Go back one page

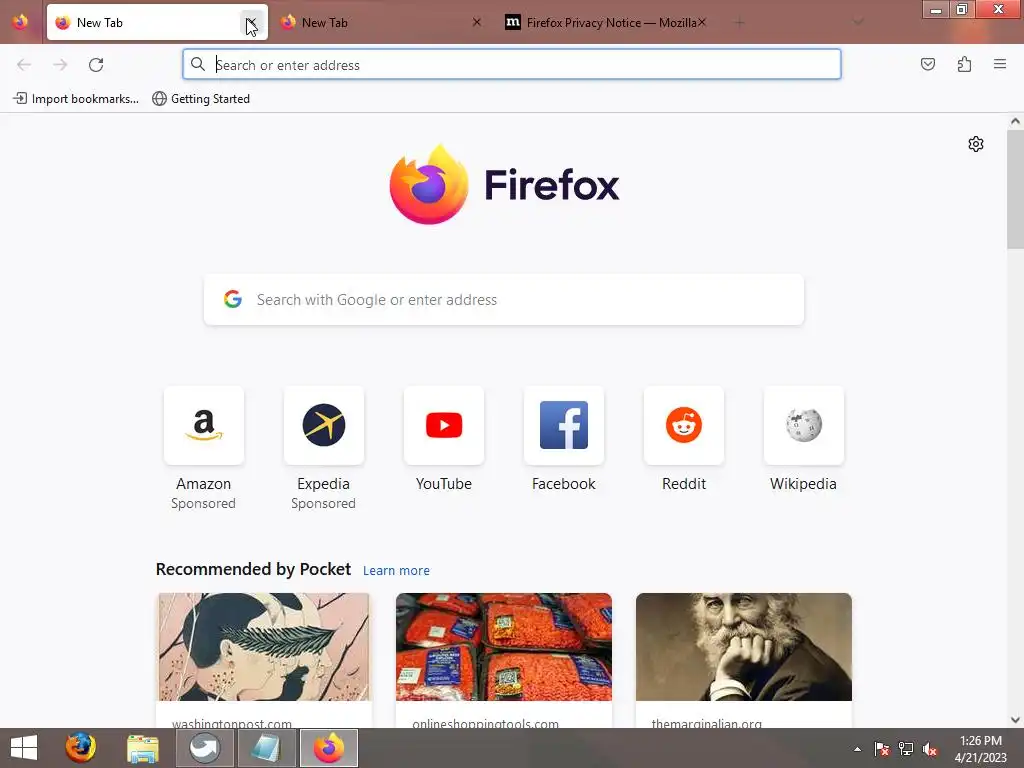24,65
